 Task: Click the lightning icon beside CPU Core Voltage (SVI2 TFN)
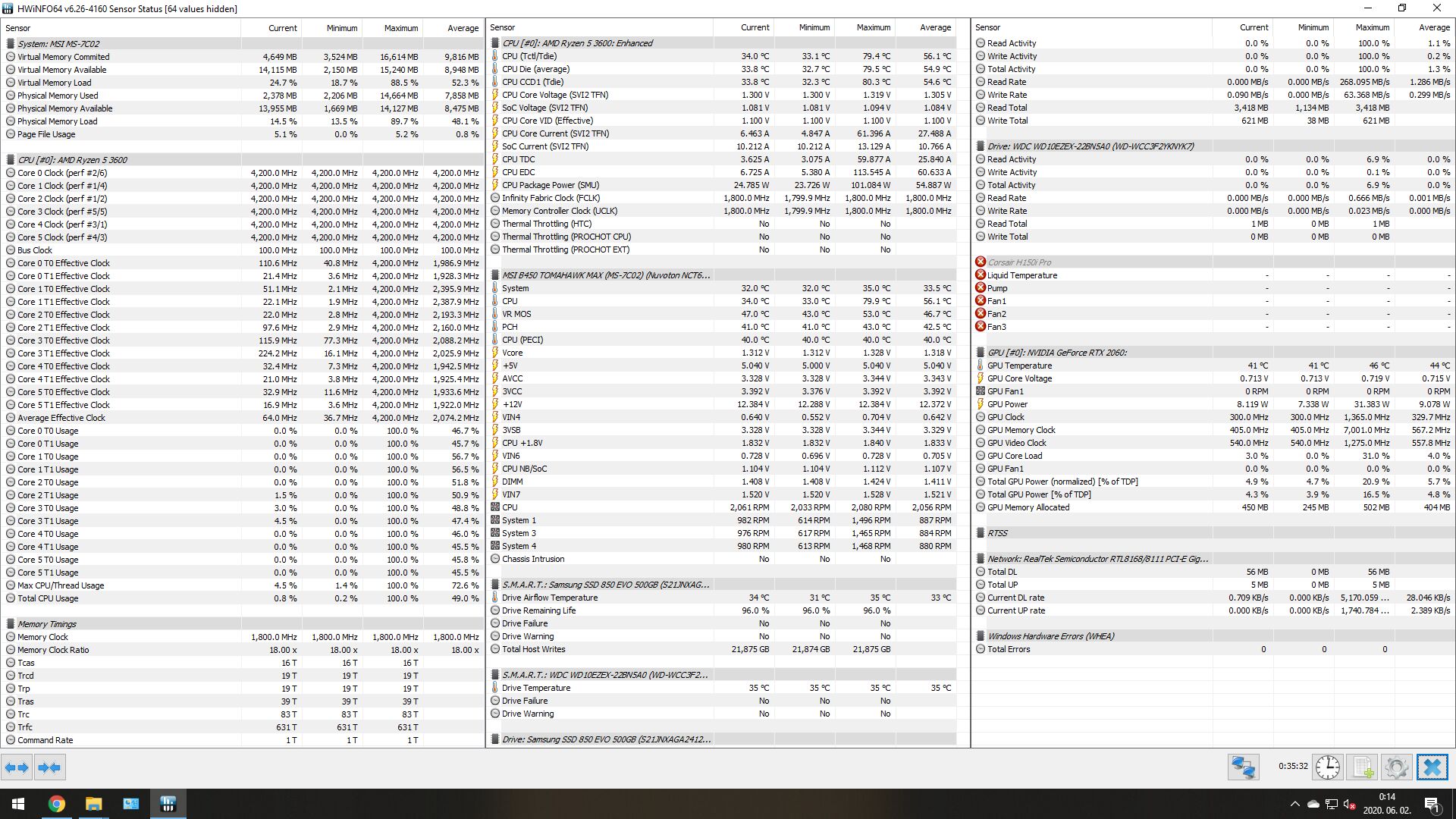pos(495,95)
